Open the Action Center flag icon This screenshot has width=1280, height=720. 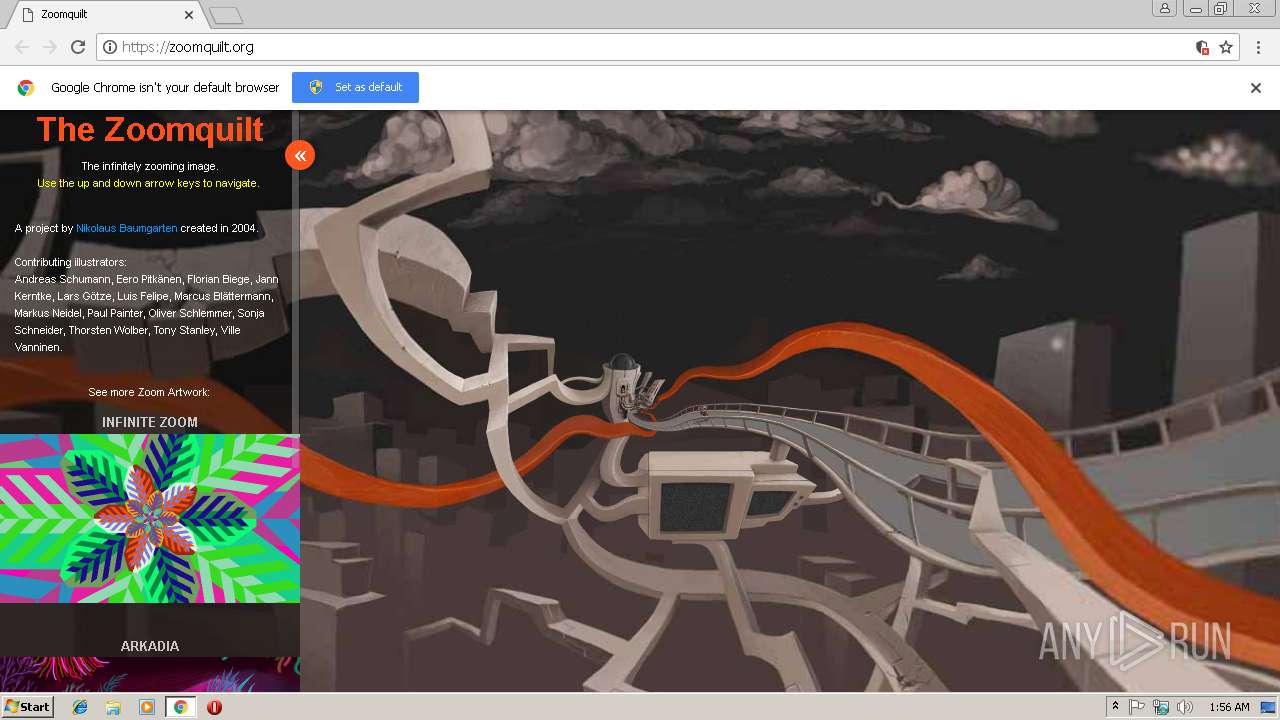tap(1137, 707)
